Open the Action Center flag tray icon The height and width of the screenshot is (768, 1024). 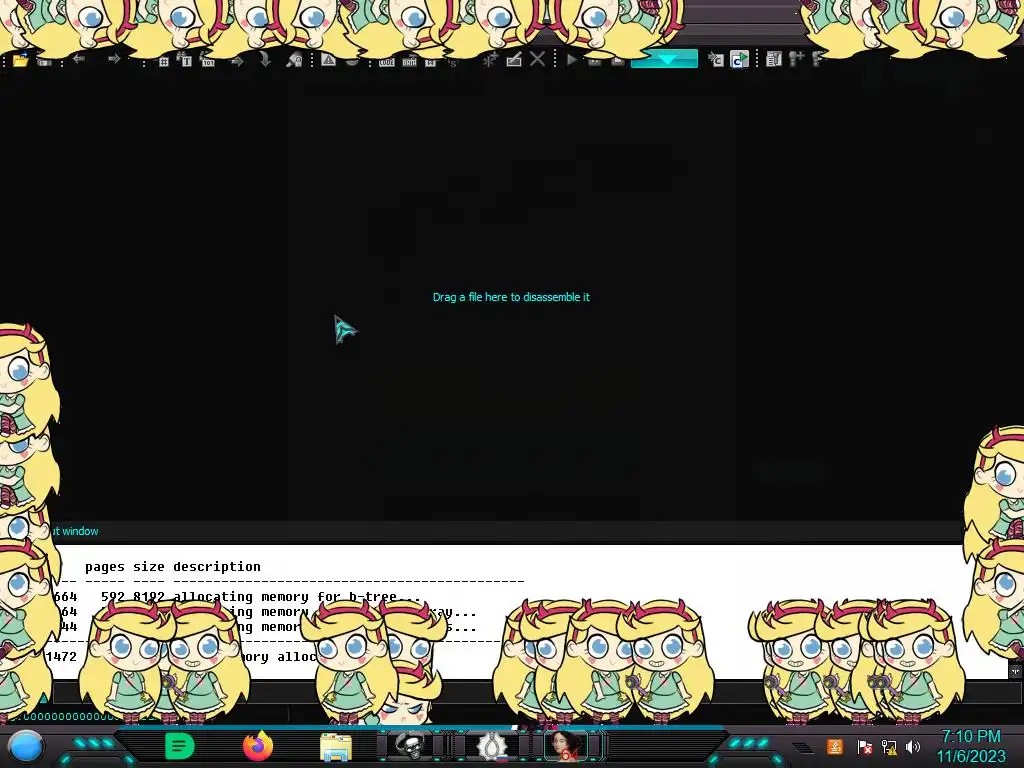pos(865,746)
